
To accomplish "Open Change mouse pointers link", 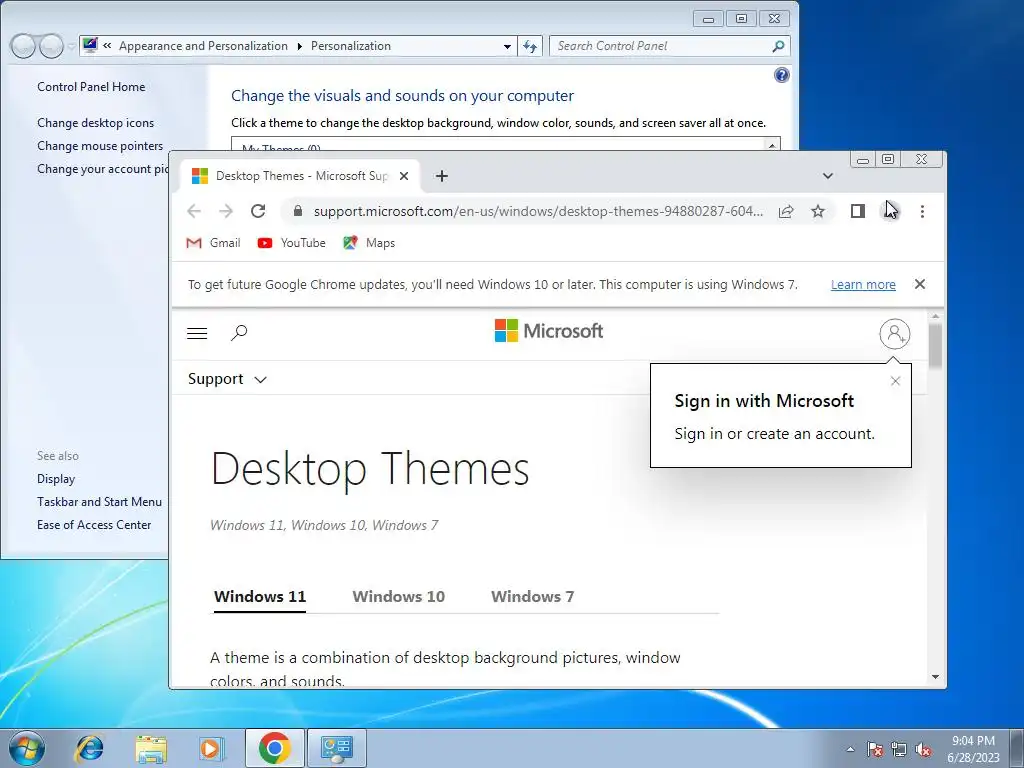I will [100, 146].
